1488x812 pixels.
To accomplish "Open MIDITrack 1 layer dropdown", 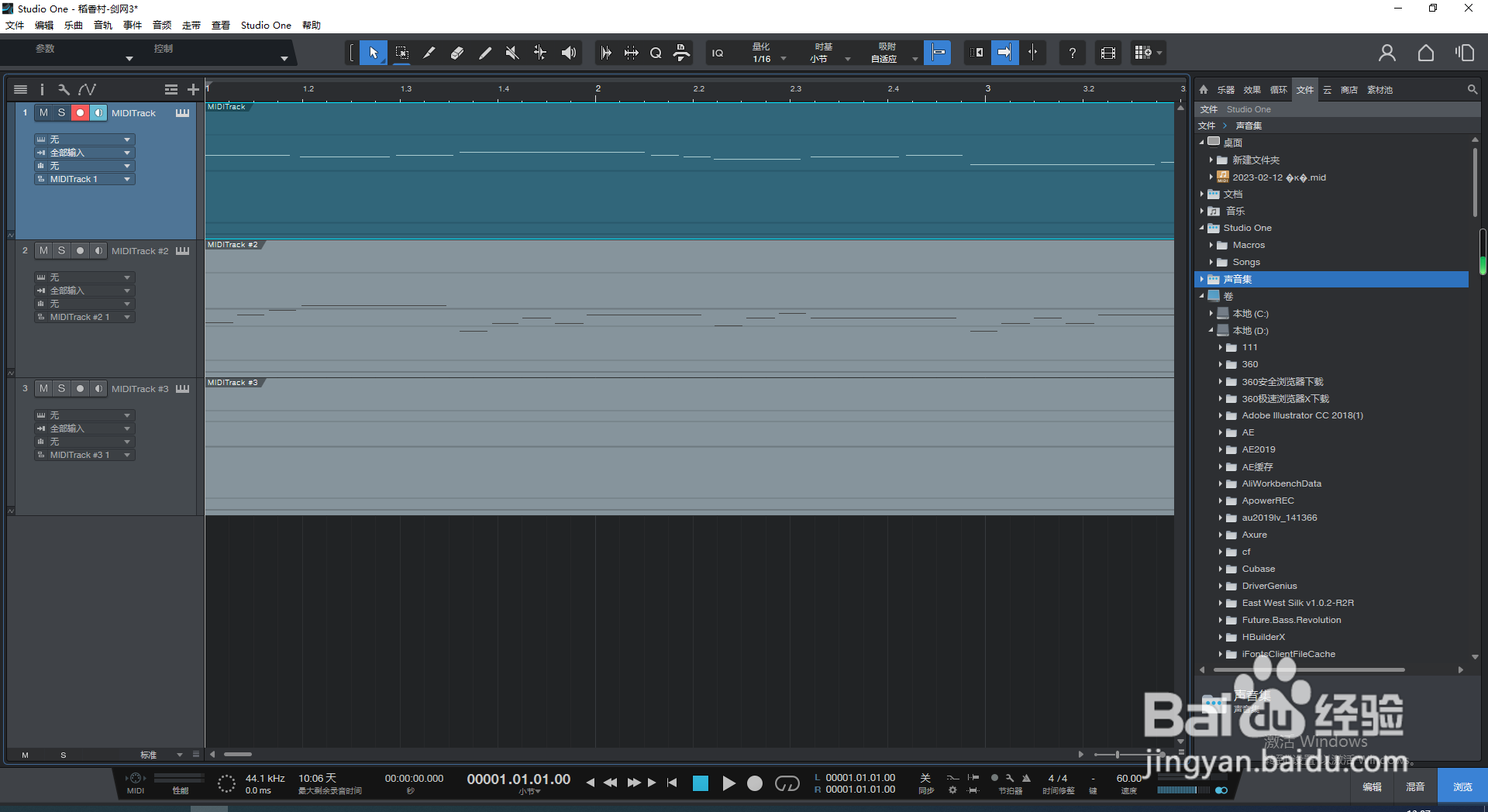I will tap(84, 179).
